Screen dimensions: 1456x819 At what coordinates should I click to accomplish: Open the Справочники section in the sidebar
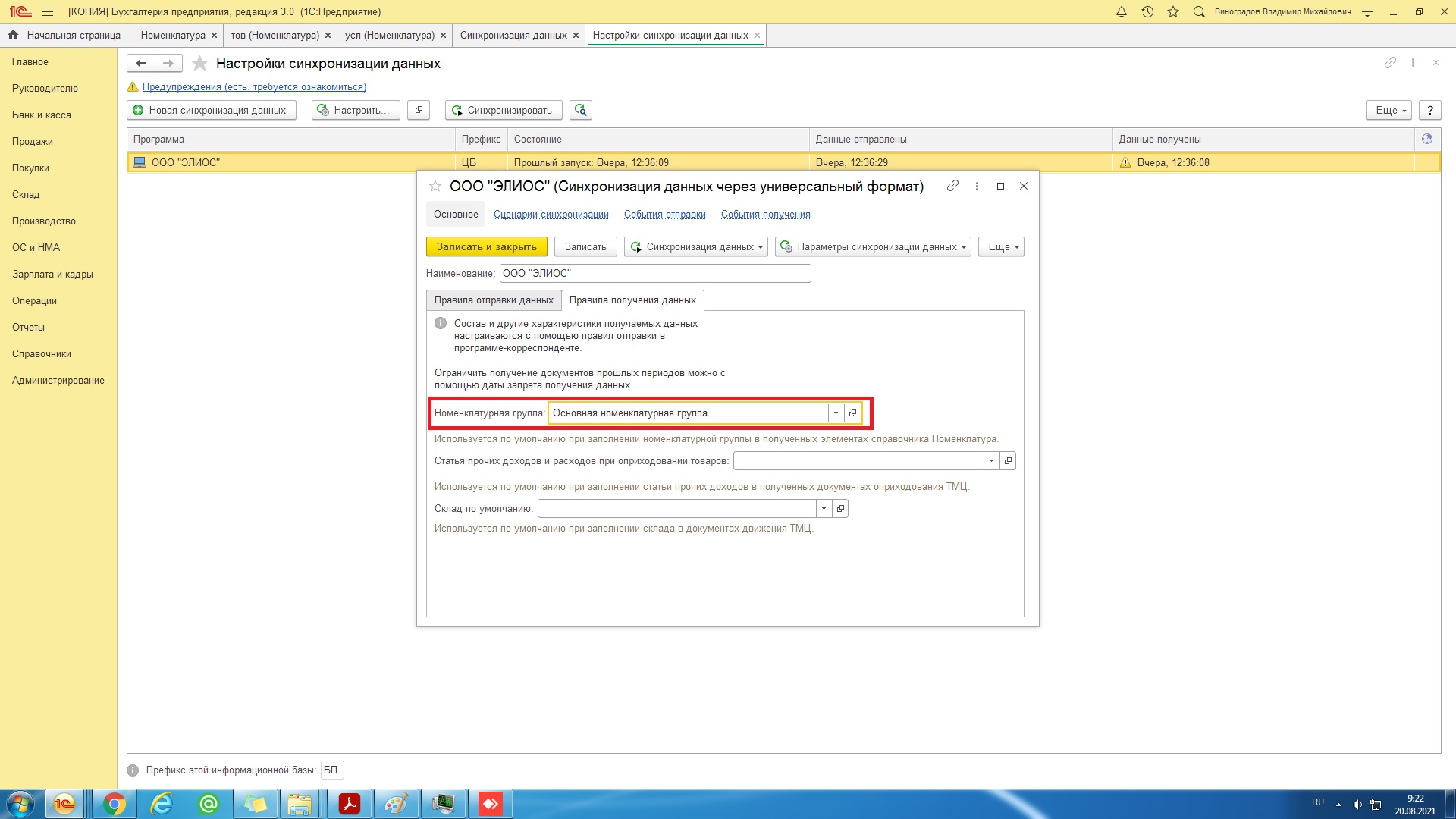point(42,353)
